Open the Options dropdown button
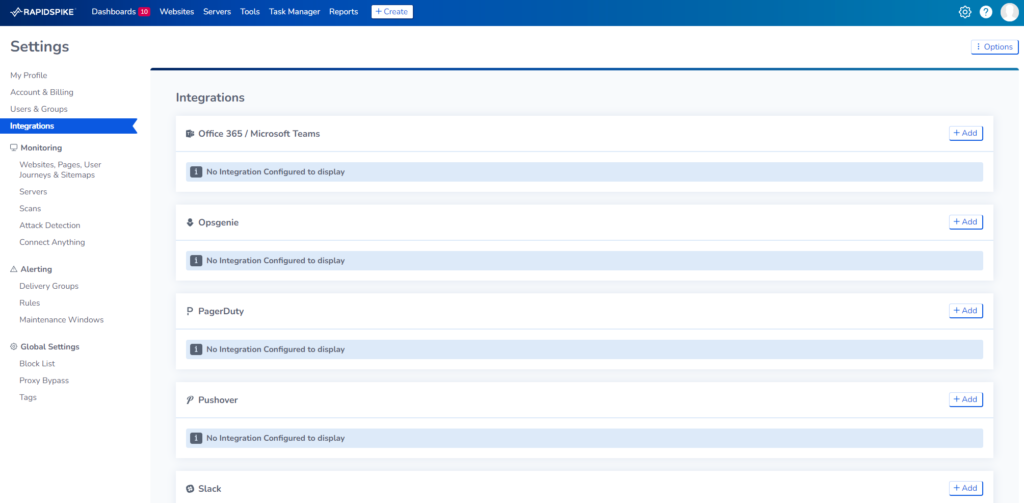This screenshot has height=503, width=1024. [995, 47]
